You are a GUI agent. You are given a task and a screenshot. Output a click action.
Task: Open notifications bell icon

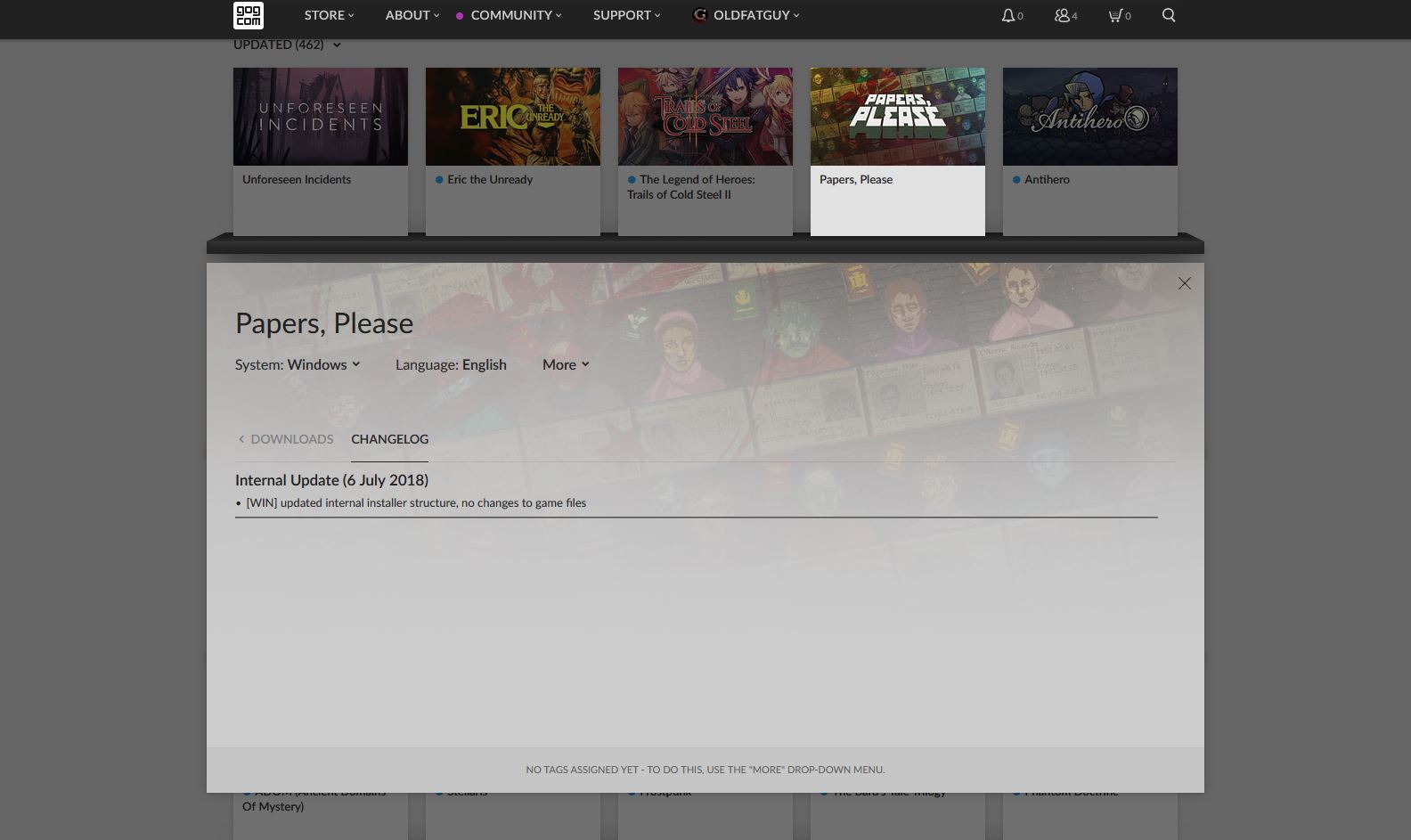1007,15
